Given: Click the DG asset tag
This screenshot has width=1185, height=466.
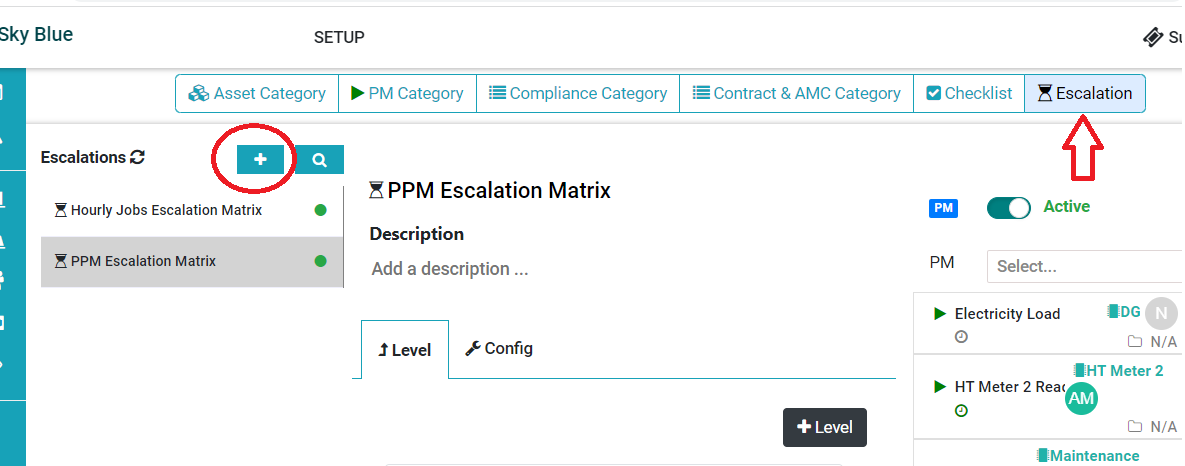Looking at the screenshot, I should point(1124,311).
